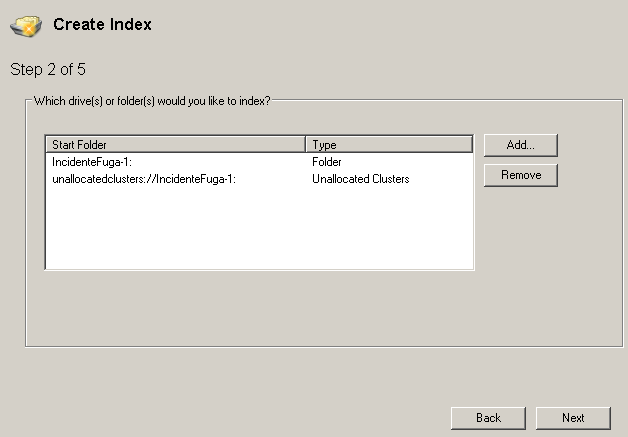Click the Folder type cell

327,162
